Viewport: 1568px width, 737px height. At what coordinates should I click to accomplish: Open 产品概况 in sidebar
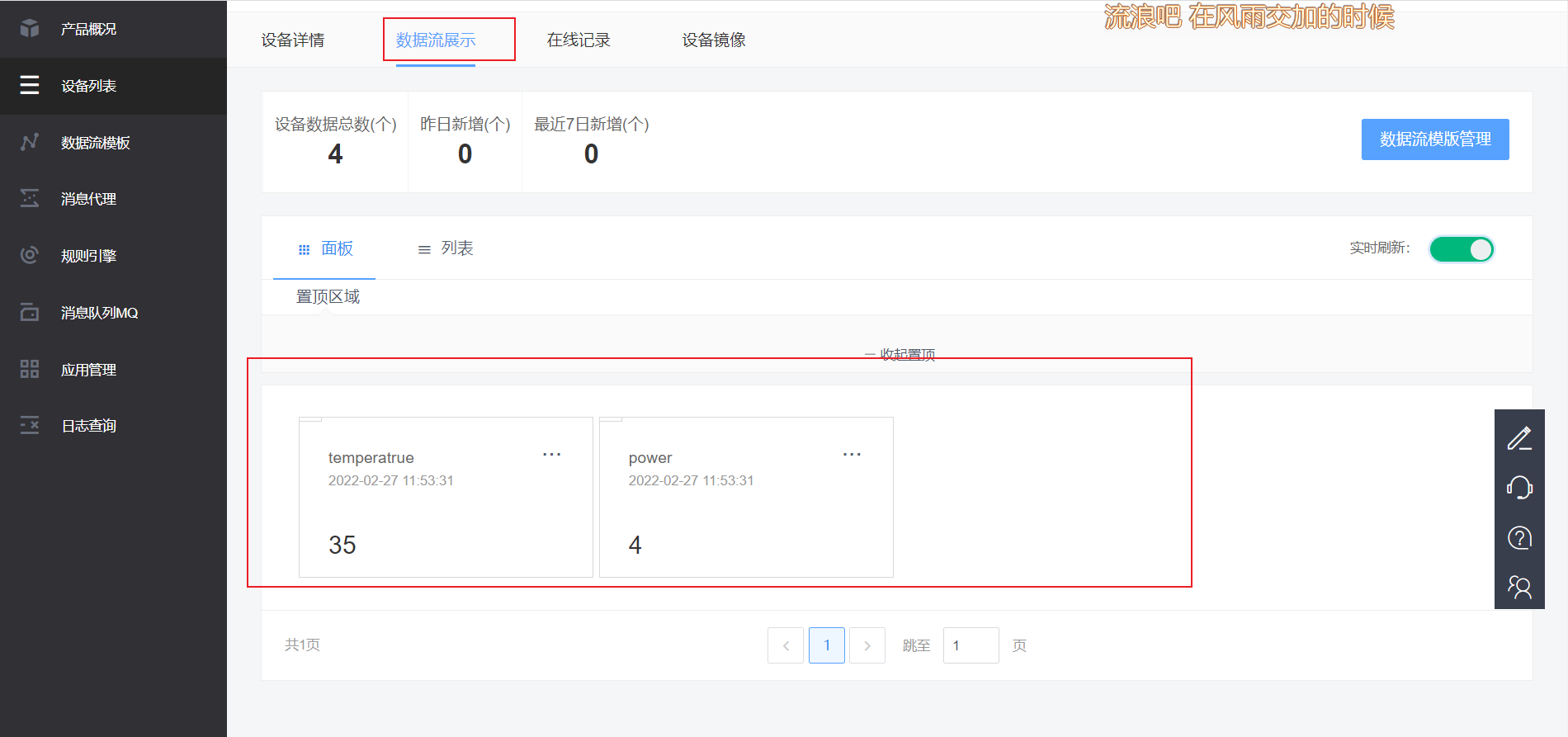point(113,29)
